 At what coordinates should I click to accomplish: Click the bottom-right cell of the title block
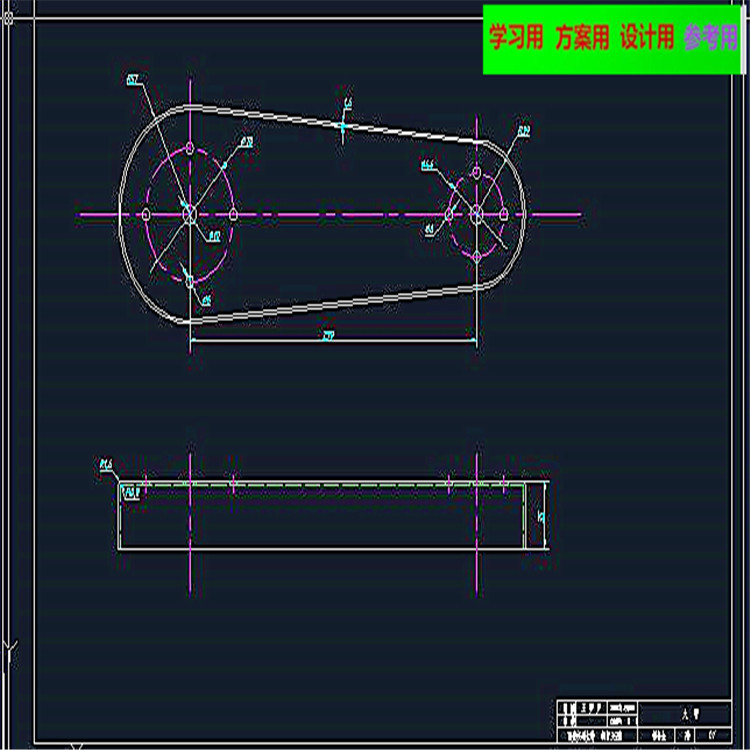tap(713, 735)
